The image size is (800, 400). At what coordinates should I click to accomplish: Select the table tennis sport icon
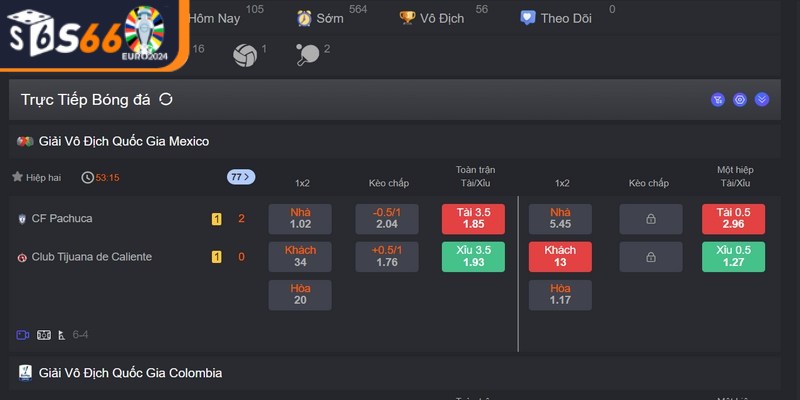[x=308, y=56]
